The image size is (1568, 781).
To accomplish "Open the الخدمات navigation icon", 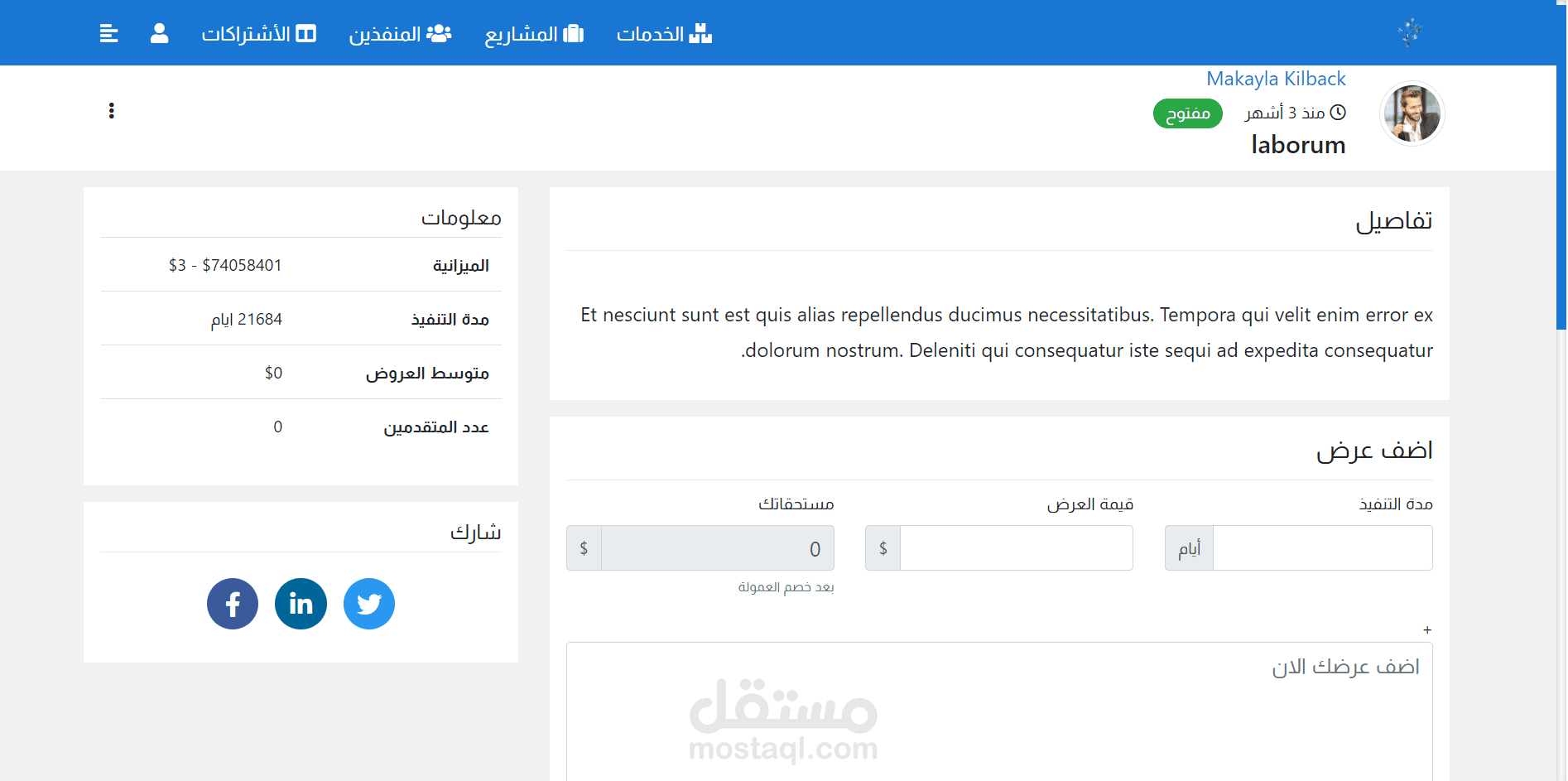I will click(701, 33).
